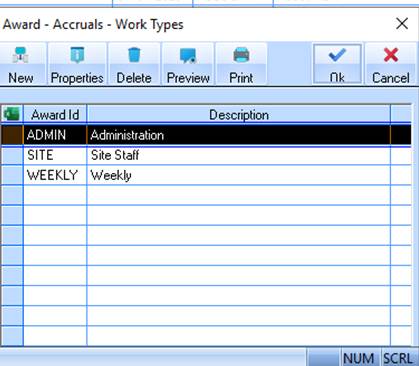419x366 pixels.
Task: Click the row selector beside WEEKLY
Action: pos(12,175)
